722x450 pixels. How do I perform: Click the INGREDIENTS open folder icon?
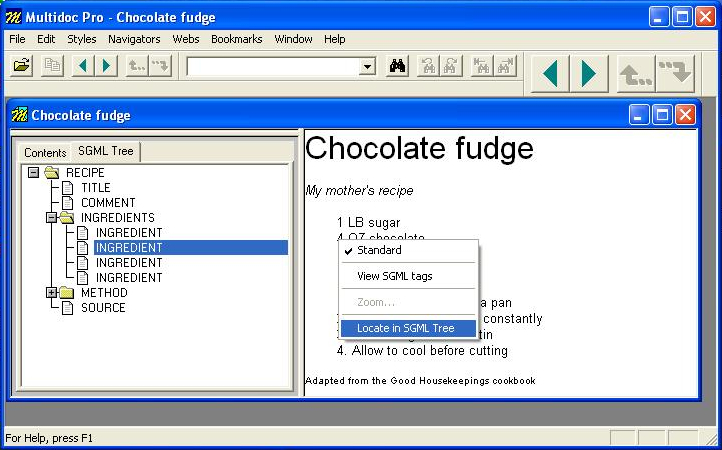click(x=67, y=217)
